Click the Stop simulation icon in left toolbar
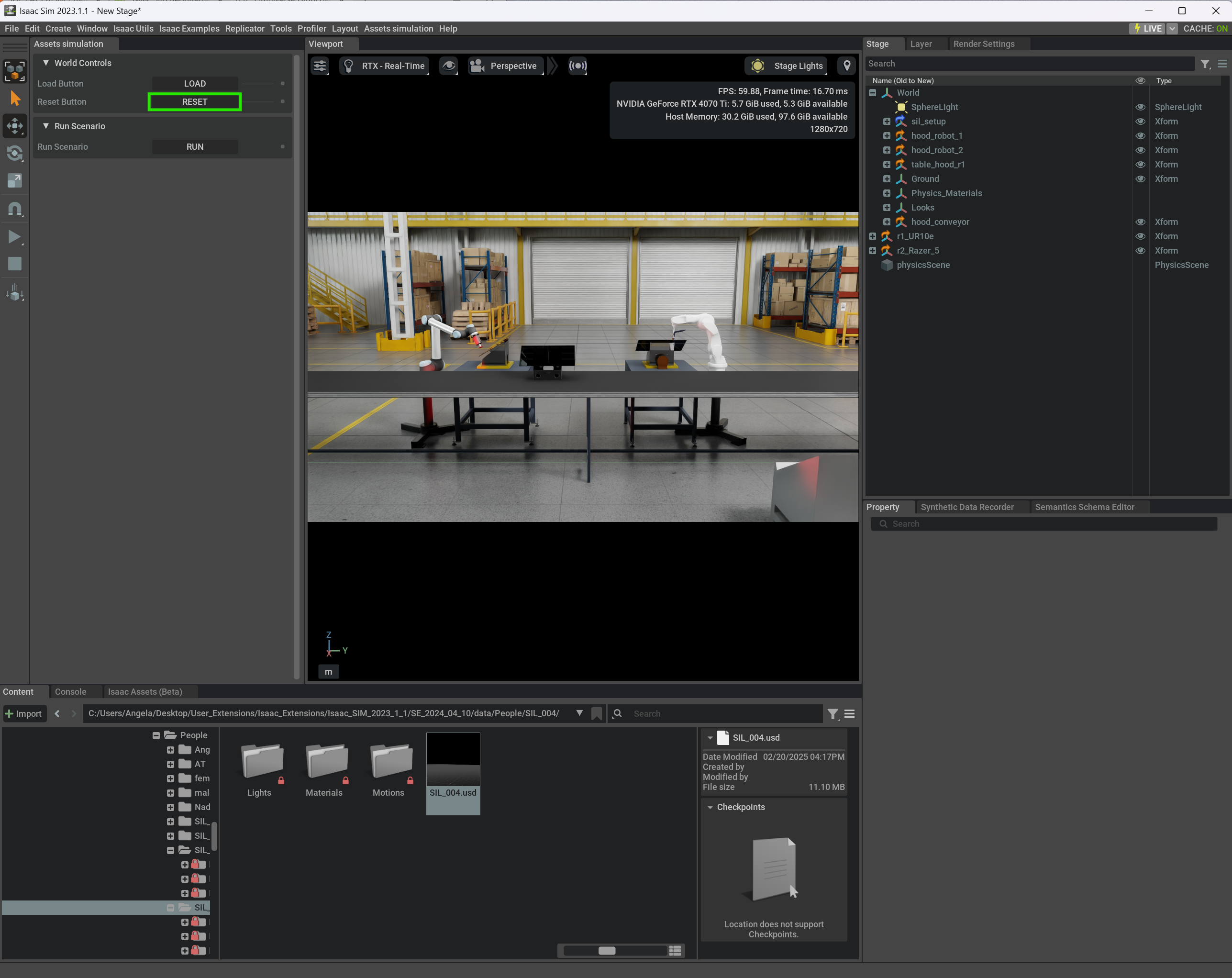Image resolution: width=1232 pixels, height=978 pixels. [14, 264]
